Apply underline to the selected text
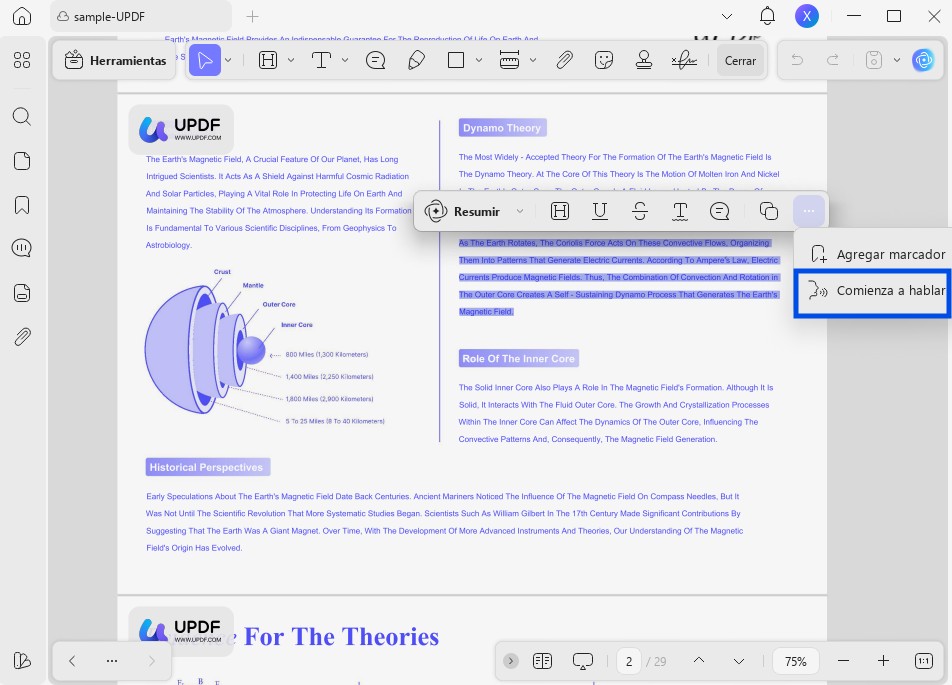 pyautogui.click(x=600, y=211)
